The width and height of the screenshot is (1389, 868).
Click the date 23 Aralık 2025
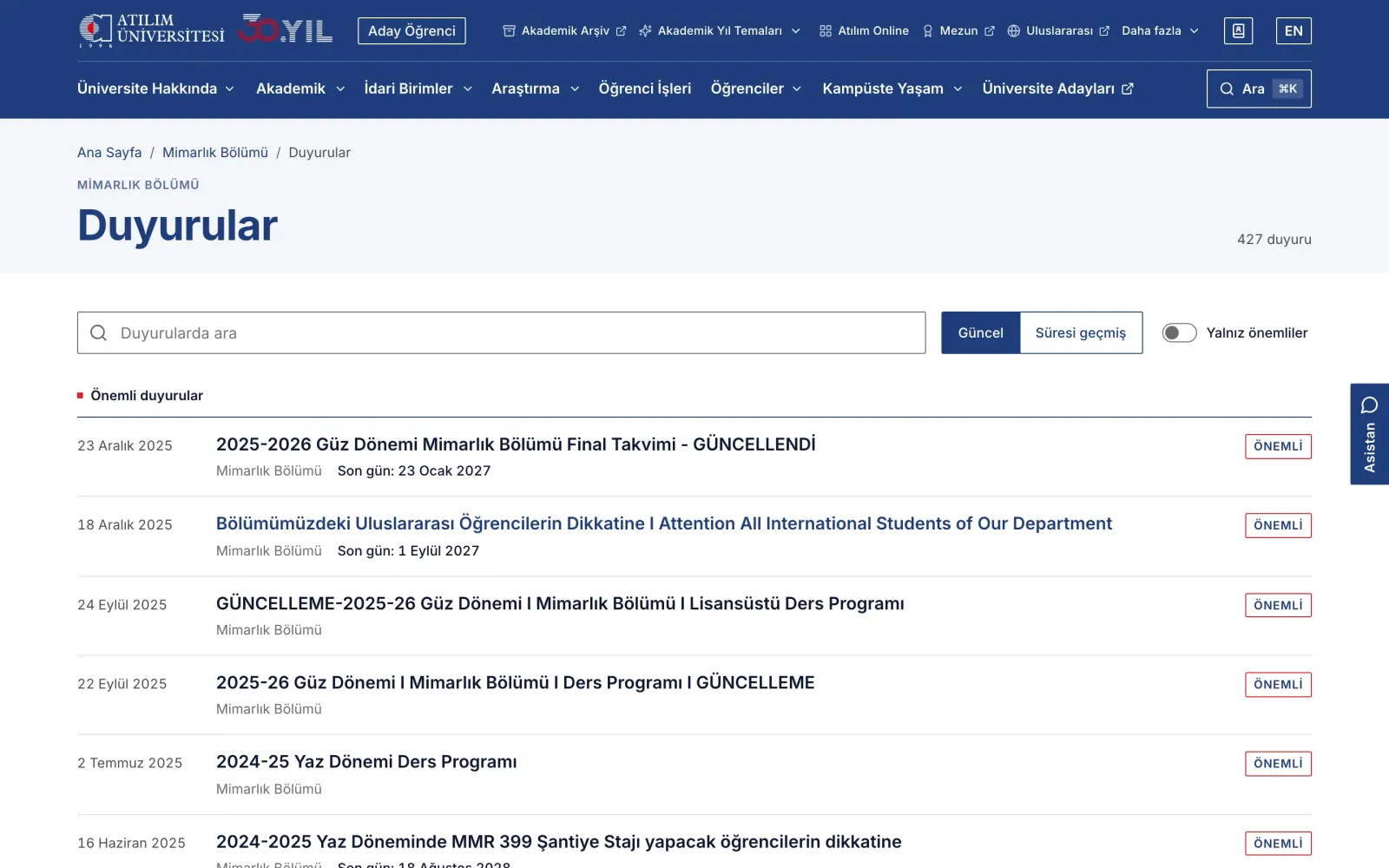(x=125, y=446)
